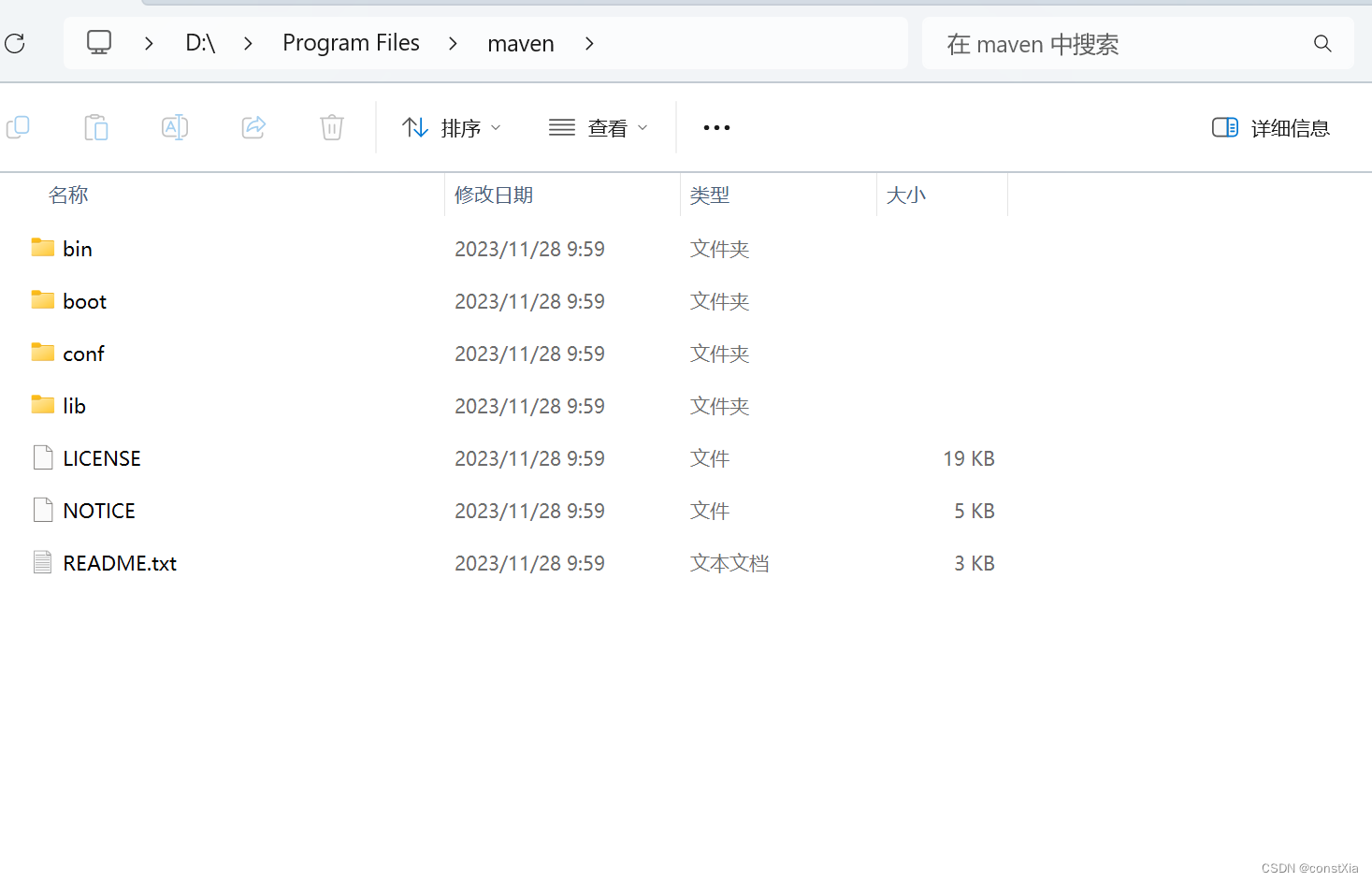Image resolution: width=1372 pixels, height=882 pixels.
Task: Click the 文件夹 type of boot
Action: [x=720, y=301]
